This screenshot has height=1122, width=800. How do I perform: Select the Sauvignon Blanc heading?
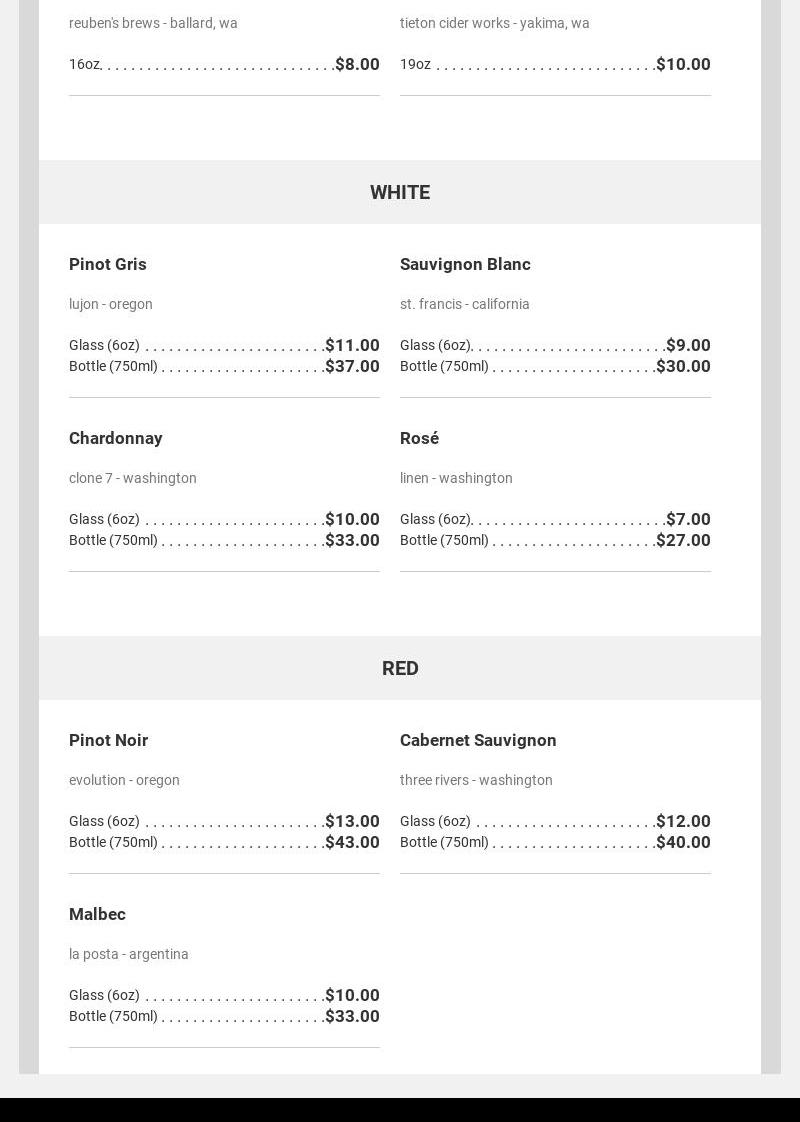465,264
